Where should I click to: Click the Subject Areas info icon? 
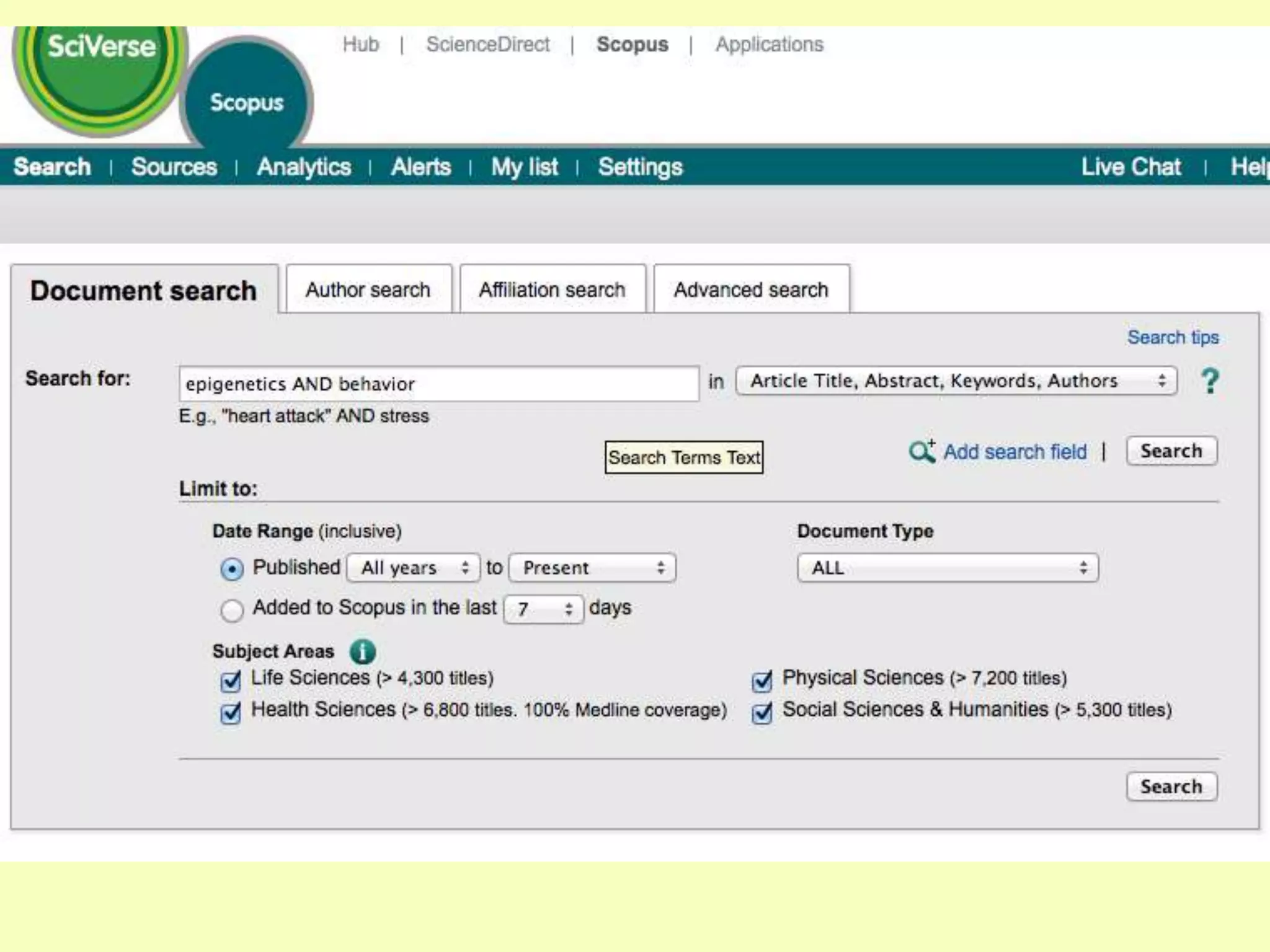[363, 651]
